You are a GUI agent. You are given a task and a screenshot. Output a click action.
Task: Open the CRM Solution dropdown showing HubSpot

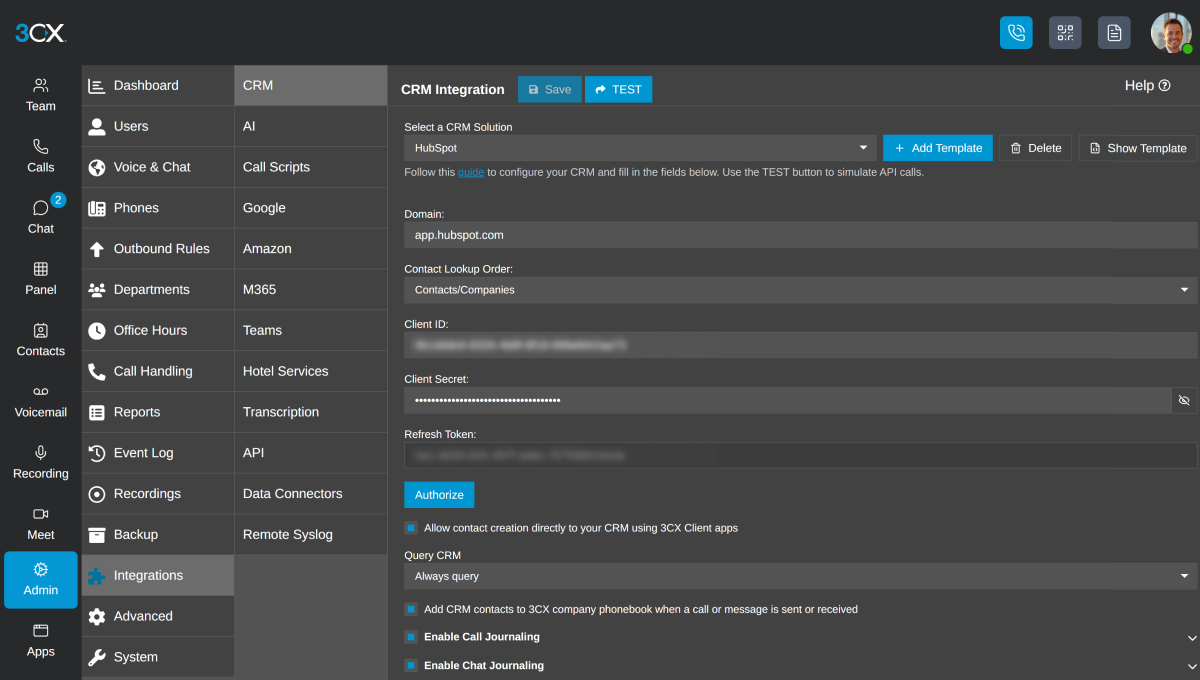click(x=640, y=148)
